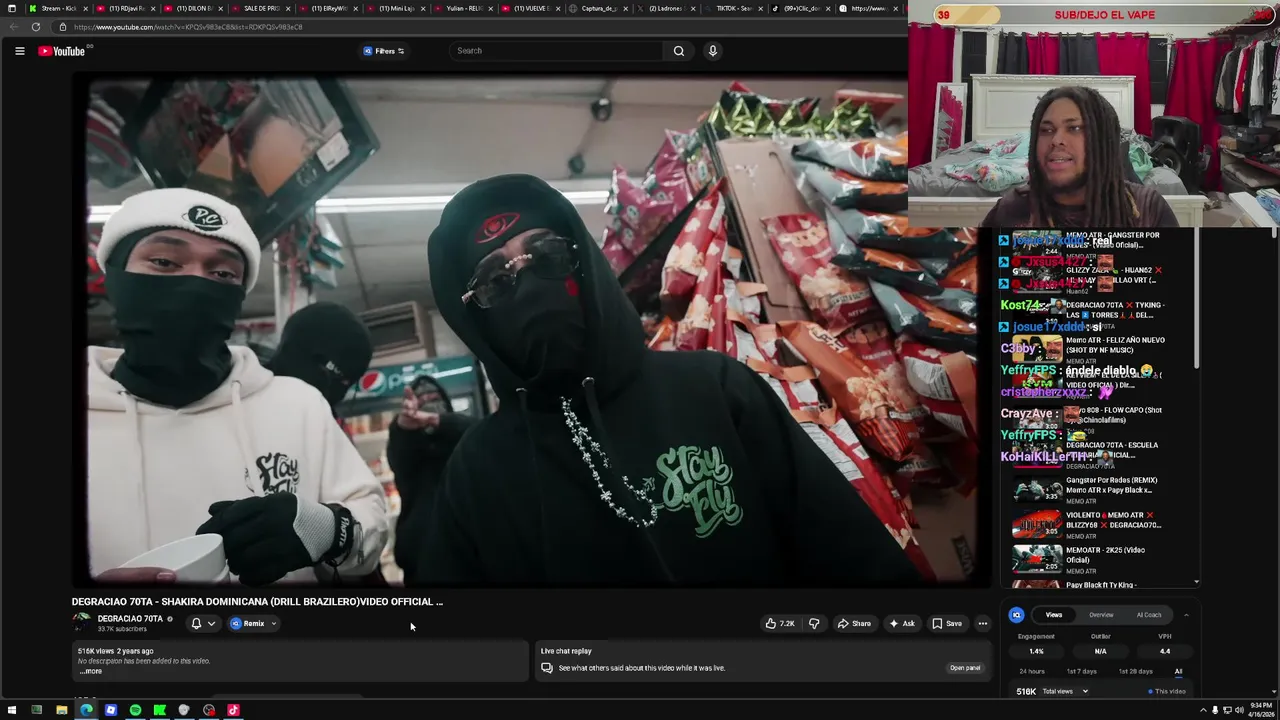Like the video with thumbs-up 7.2K
This screenshot has width=1280, height=720.
(780, 624)
